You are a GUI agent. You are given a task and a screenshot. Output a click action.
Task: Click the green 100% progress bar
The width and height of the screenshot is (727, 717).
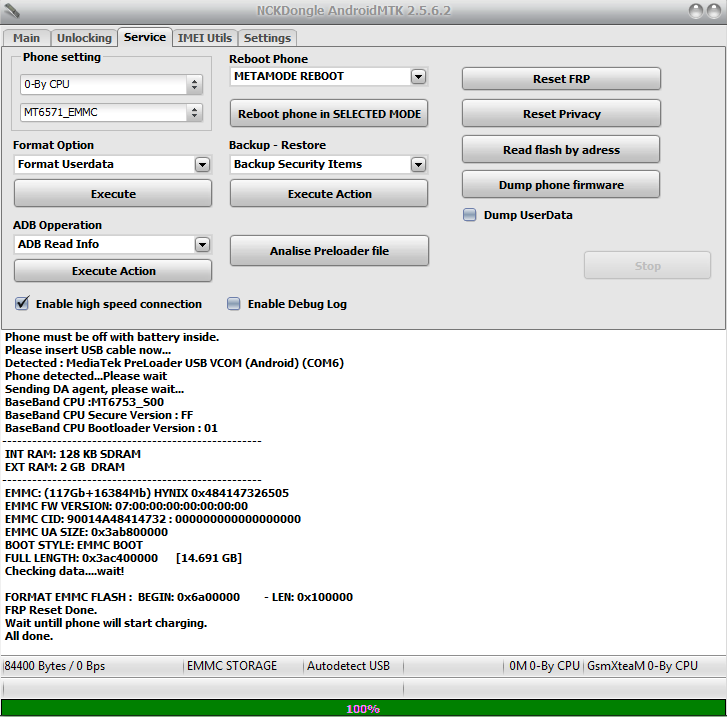[363, 708]
